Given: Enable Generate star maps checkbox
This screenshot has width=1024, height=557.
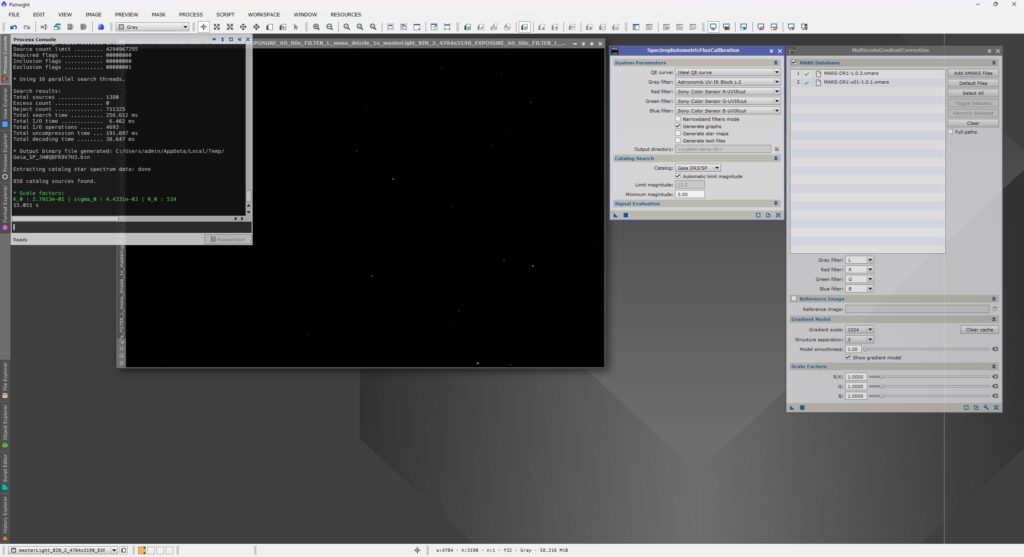Looking at the screenshot, I should [678, 133].
